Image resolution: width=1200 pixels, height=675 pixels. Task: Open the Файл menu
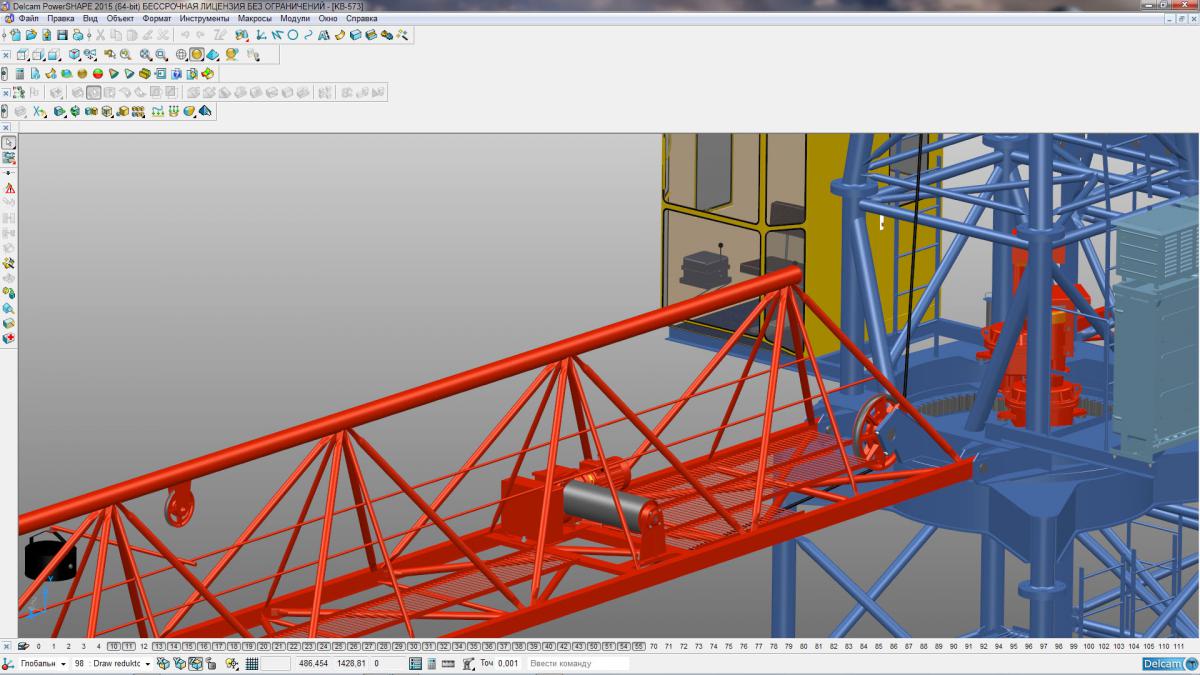(28, 18)
